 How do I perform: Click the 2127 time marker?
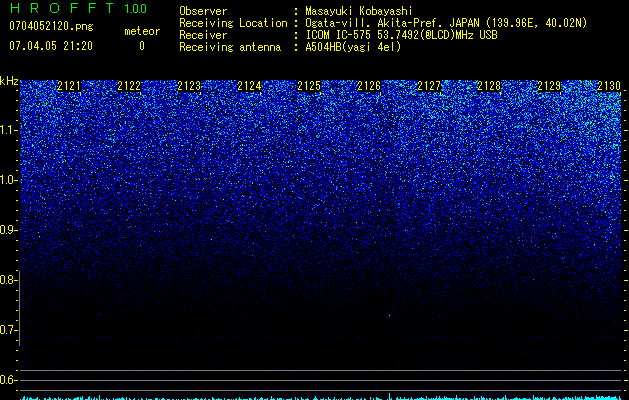tap(429, 86)
